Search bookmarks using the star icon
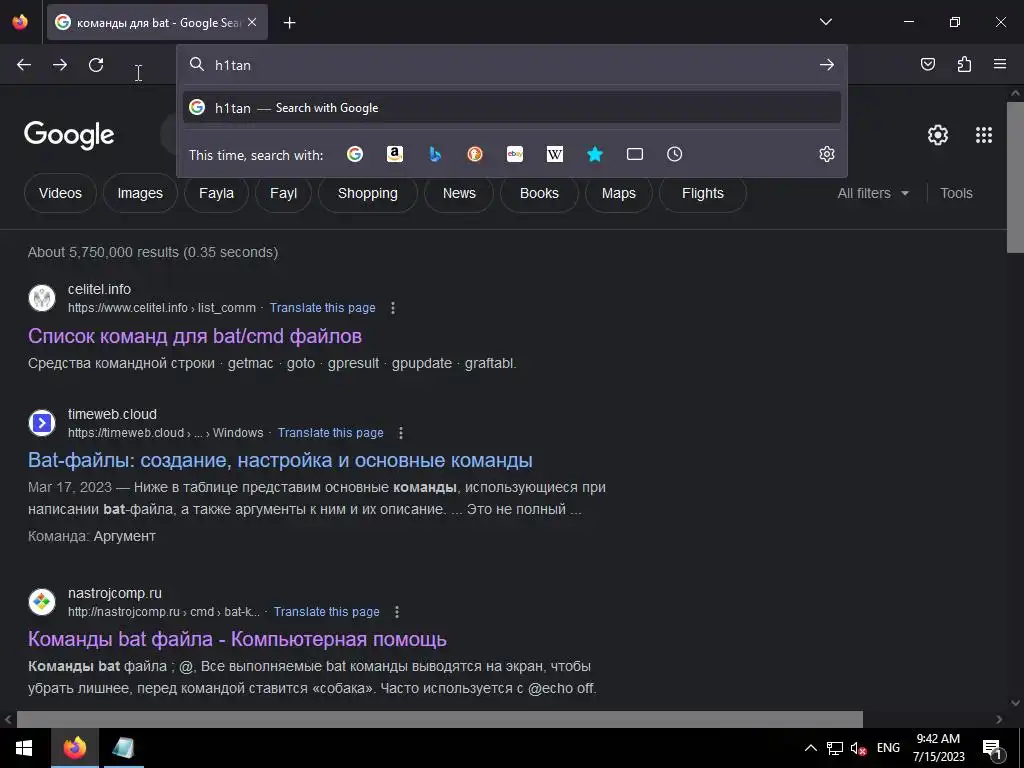Screen dimensions: 1024x768 point(595,154)
